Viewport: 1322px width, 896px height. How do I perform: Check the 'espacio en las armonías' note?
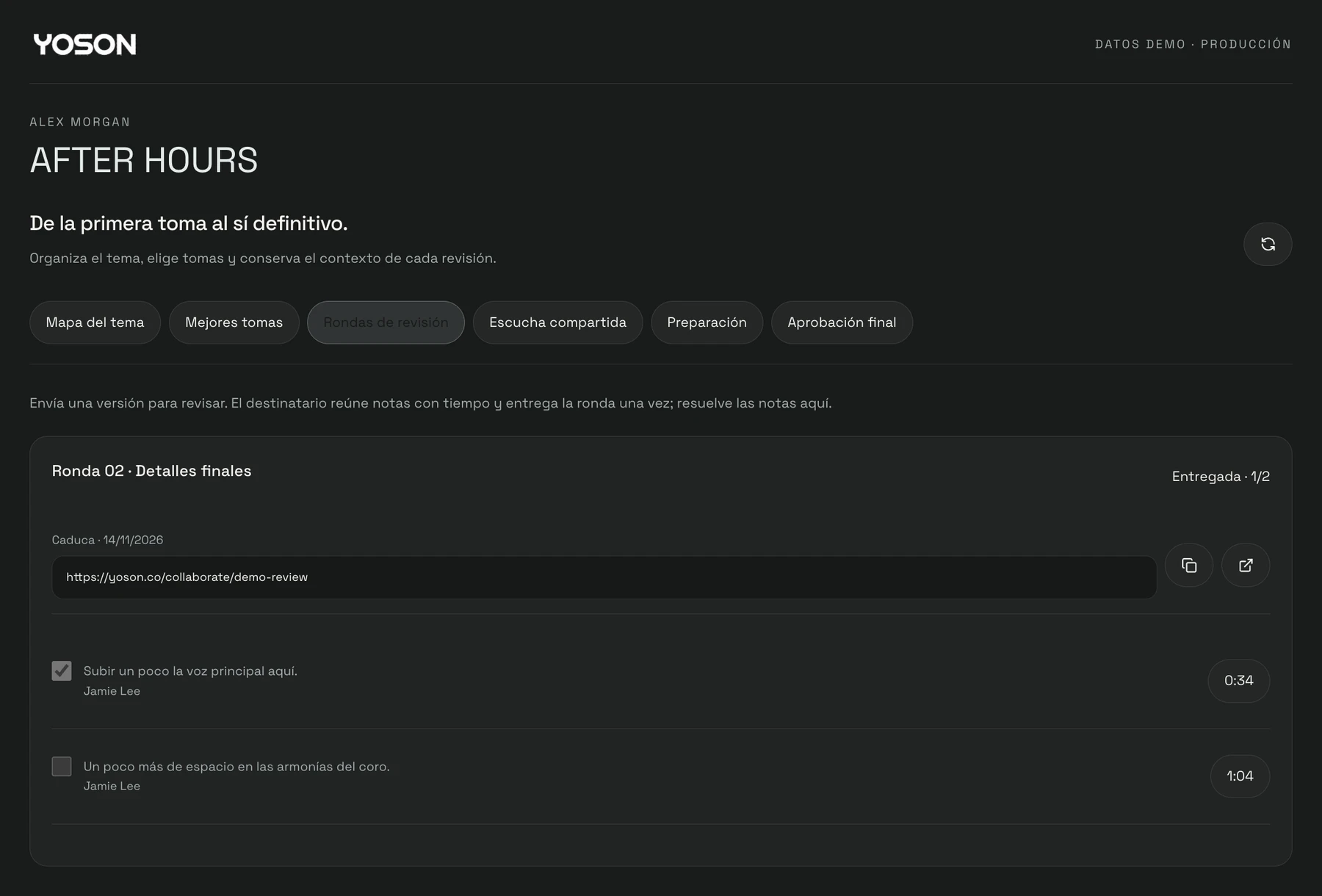(x=62, y=766)
